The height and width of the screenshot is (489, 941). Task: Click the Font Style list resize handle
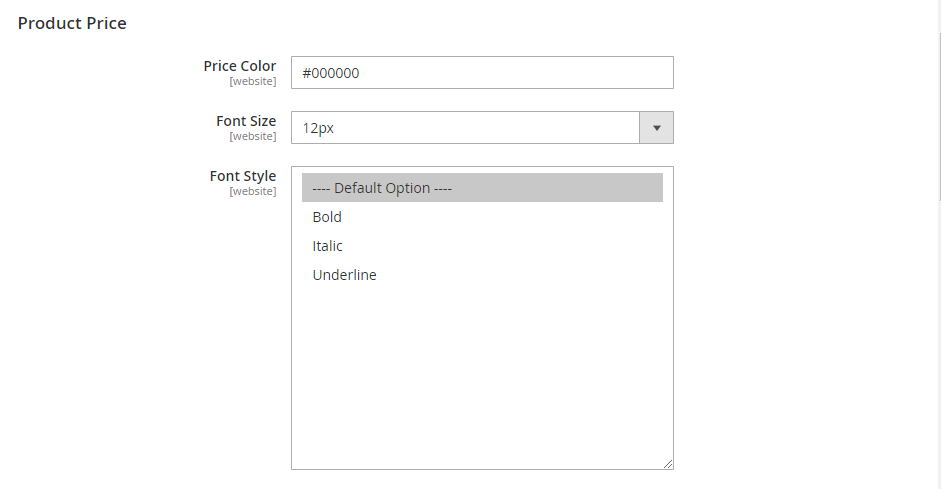668,464
